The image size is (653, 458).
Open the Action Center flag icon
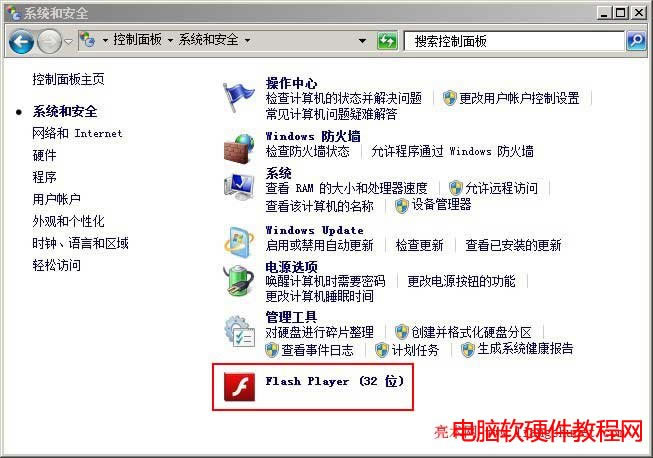click(239, 97)
